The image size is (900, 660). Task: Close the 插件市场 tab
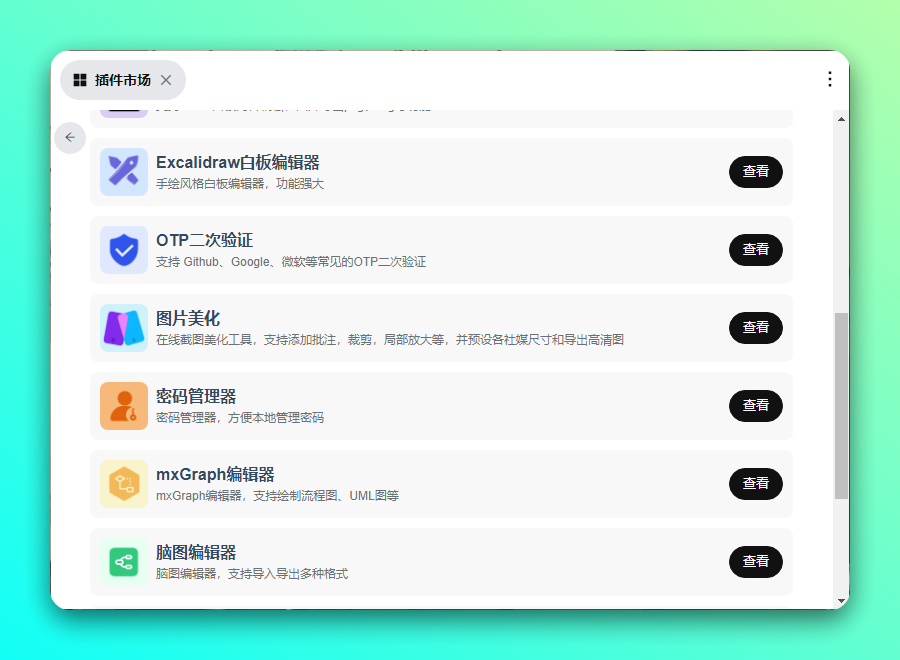pos(166,80)
